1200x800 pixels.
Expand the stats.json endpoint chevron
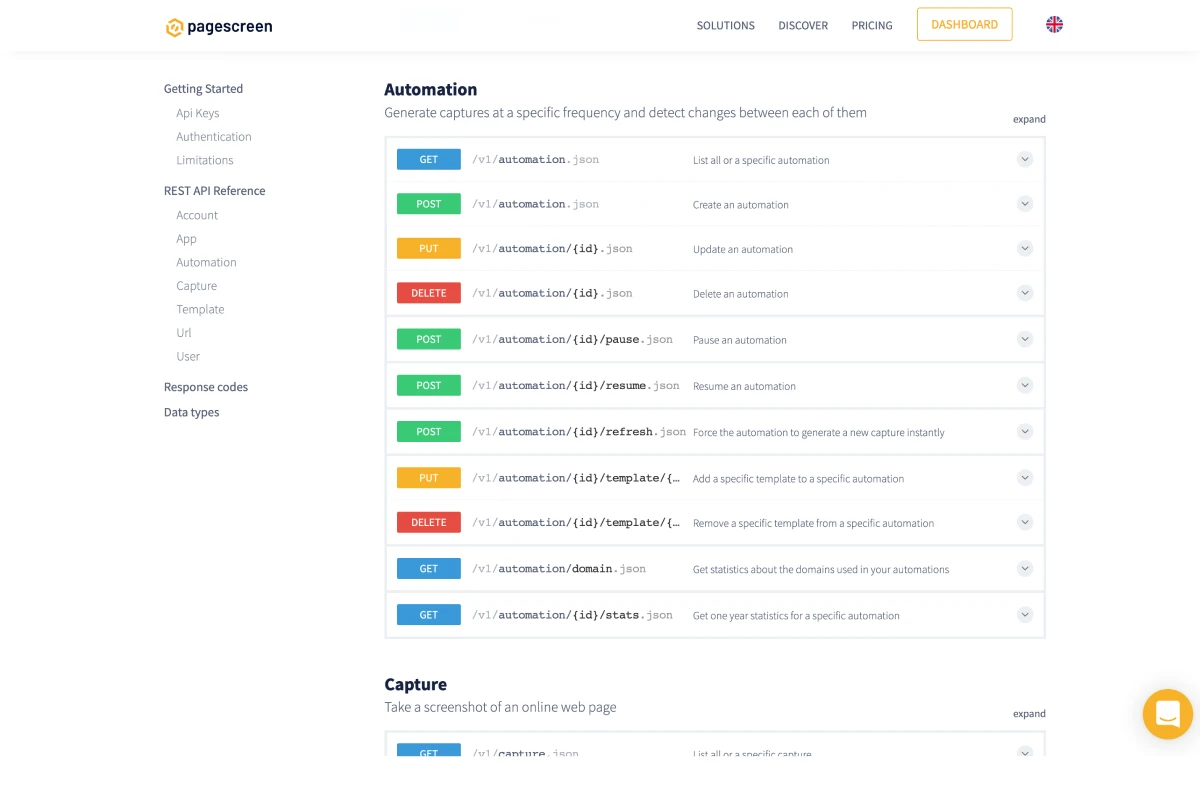click(1024, 615)
